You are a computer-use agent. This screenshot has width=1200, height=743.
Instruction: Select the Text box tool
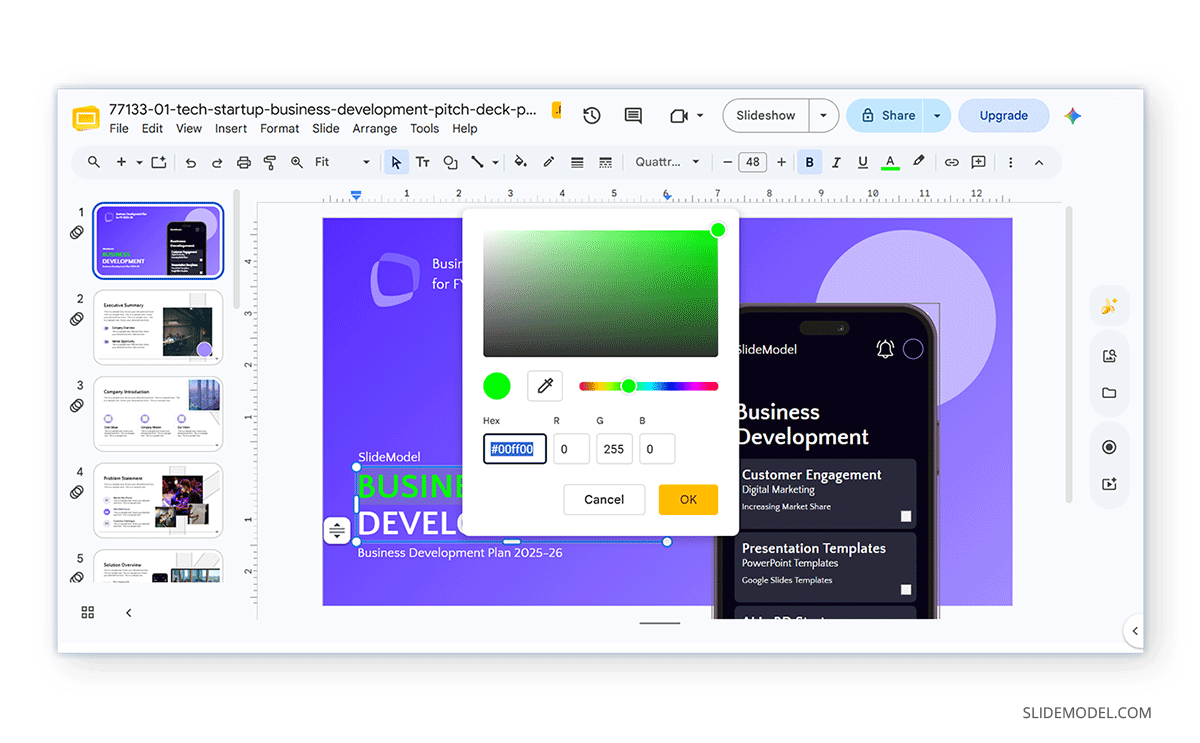click(x=423, y=162)
